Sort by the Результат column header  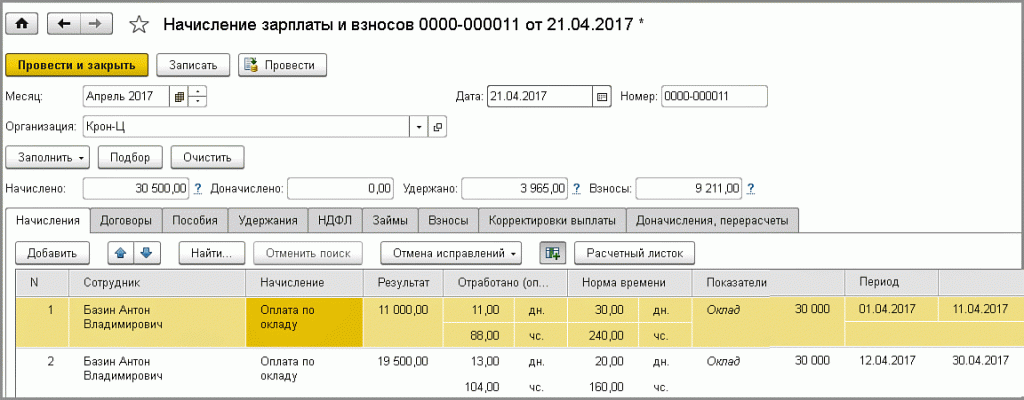pos(403,282)
